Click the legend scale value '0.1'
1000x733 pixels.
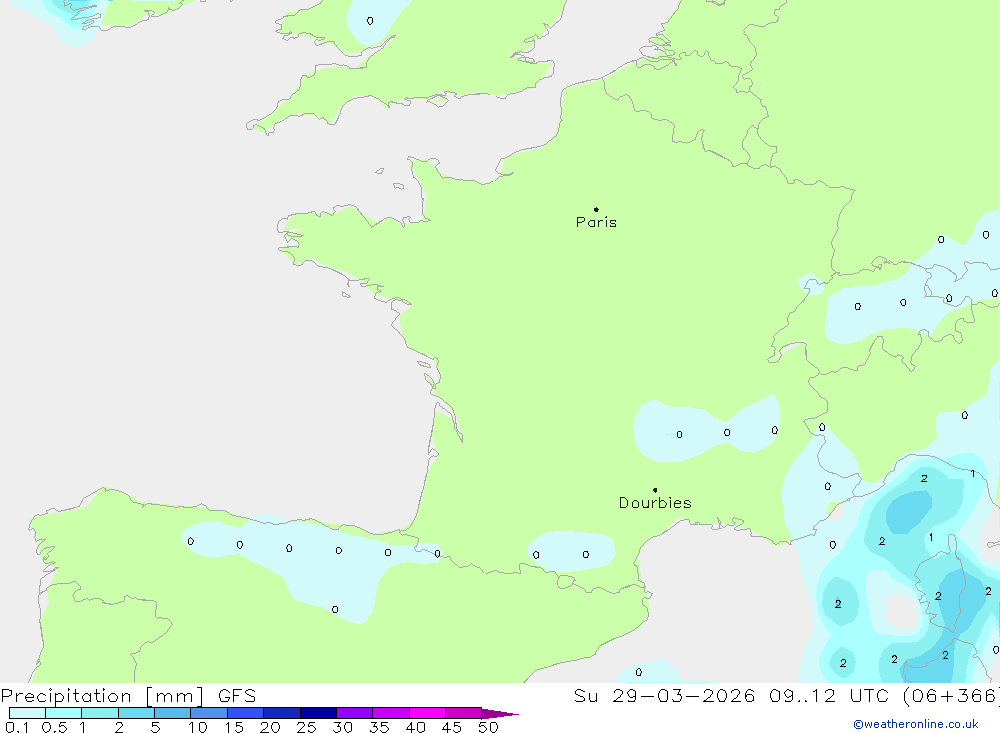point(17,727)
